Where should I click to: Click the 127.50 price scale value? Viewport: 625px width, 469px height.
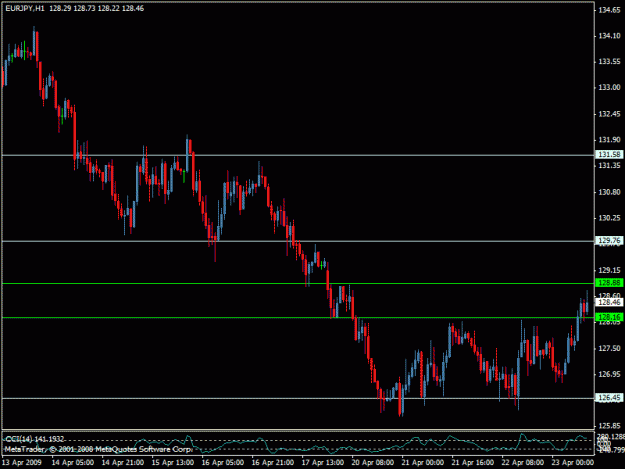pyautogui.click(x=609, y=348)
